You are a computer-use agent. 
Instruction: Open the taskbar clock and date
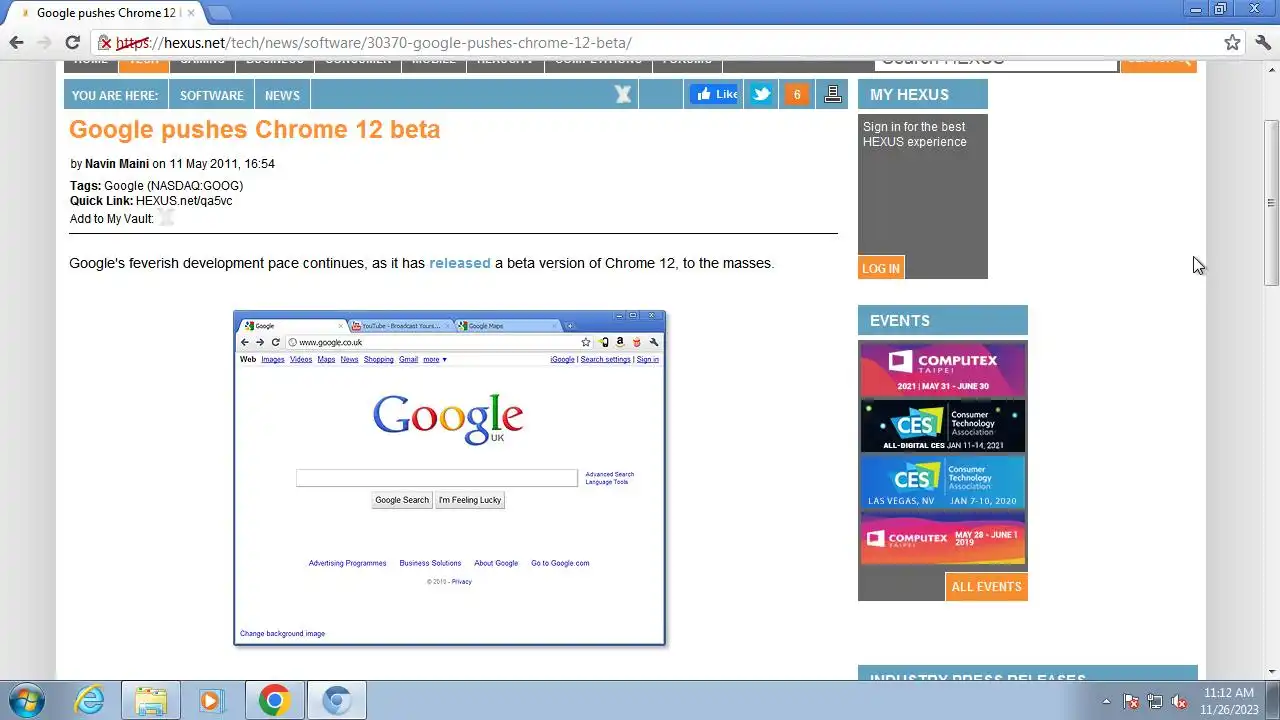click(x=1229, y=700)
